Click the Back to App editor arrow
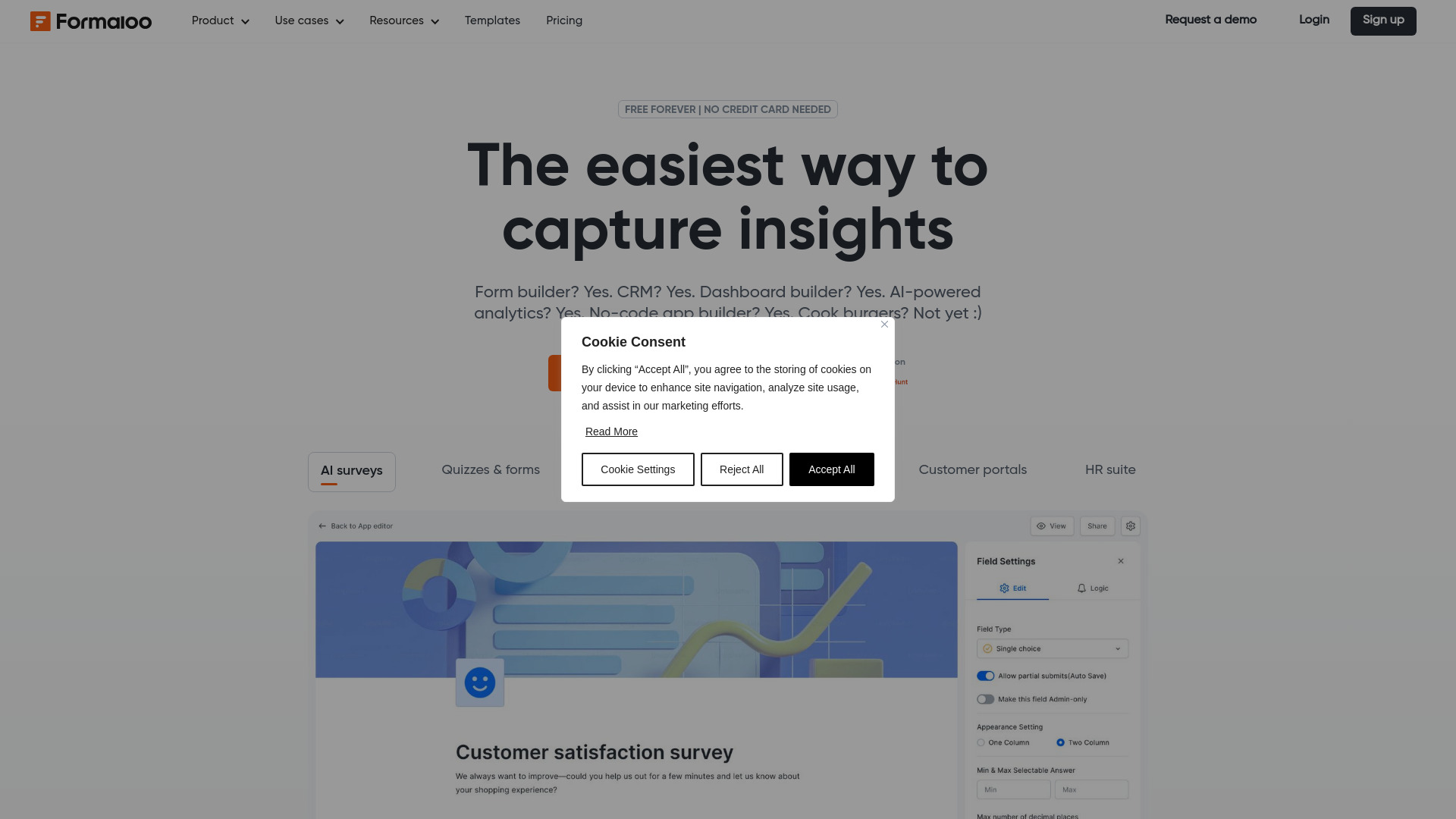The image size is (1456, 819). 322,525
